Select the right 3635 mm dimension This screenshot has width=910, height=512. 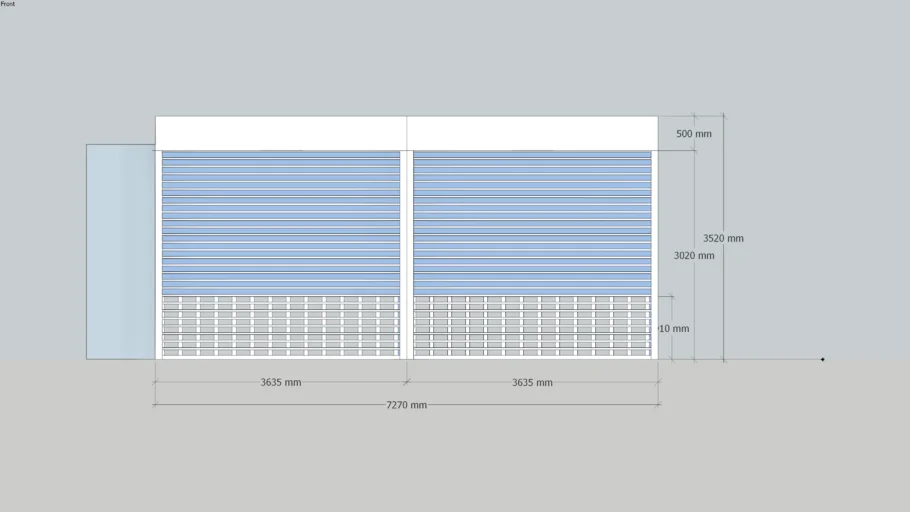[x=532, y=382]
